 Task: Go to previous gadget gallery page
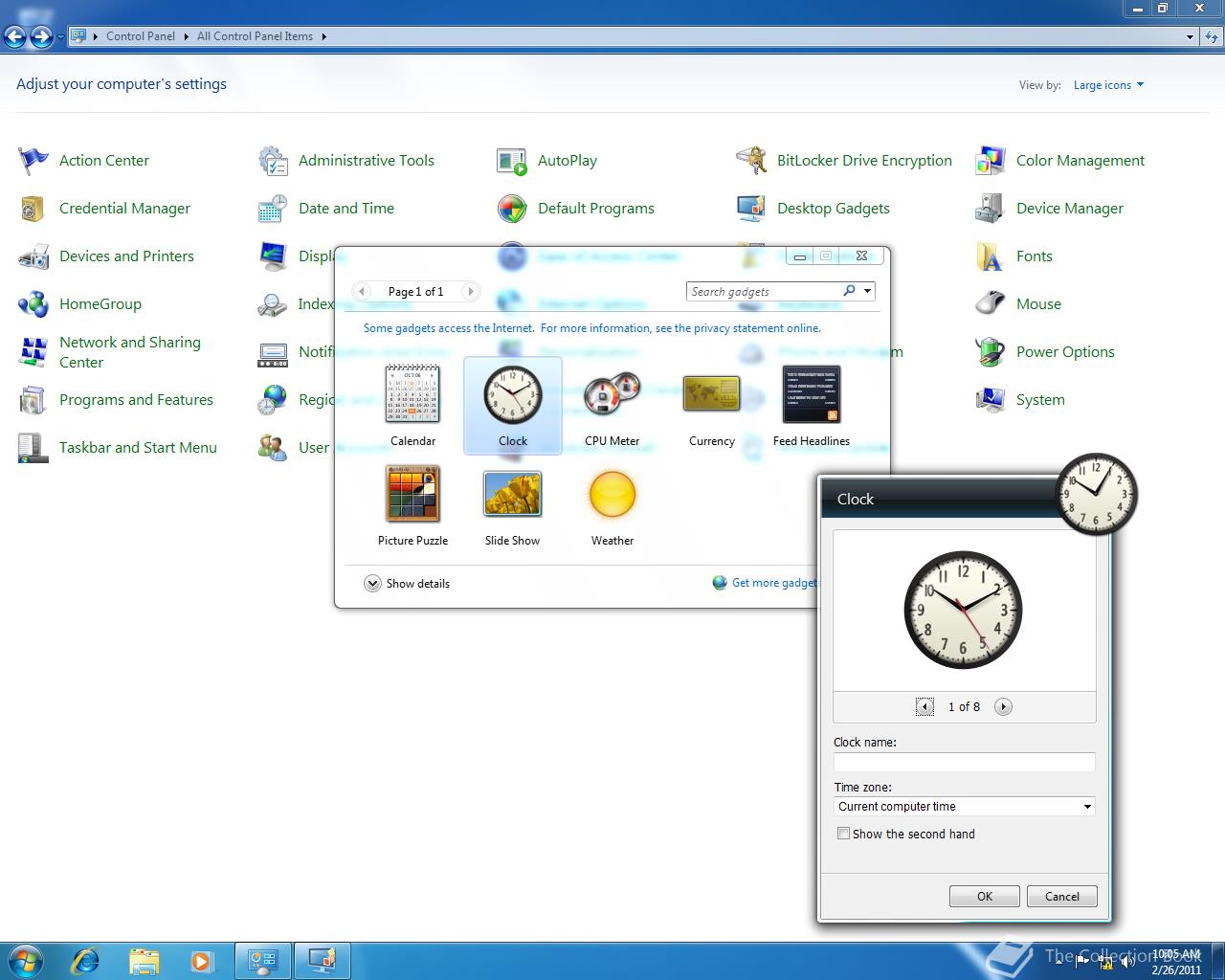coord(362,291)
